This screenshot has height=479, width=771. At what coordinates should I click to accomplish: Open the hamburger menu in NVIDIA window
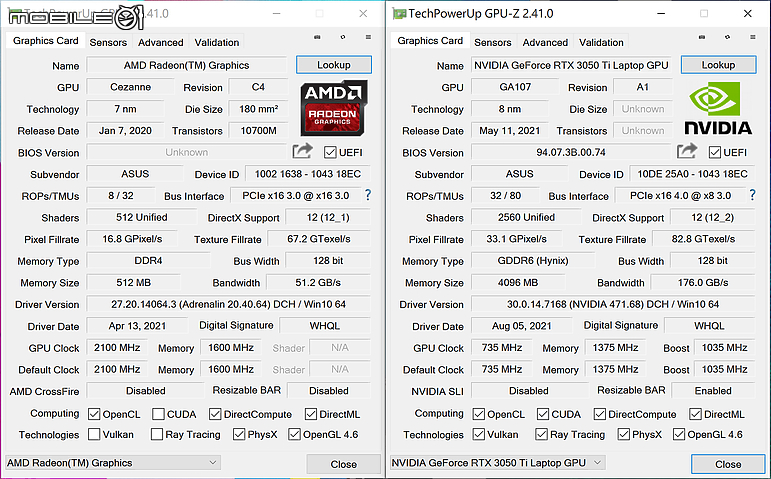click(753, 37)
